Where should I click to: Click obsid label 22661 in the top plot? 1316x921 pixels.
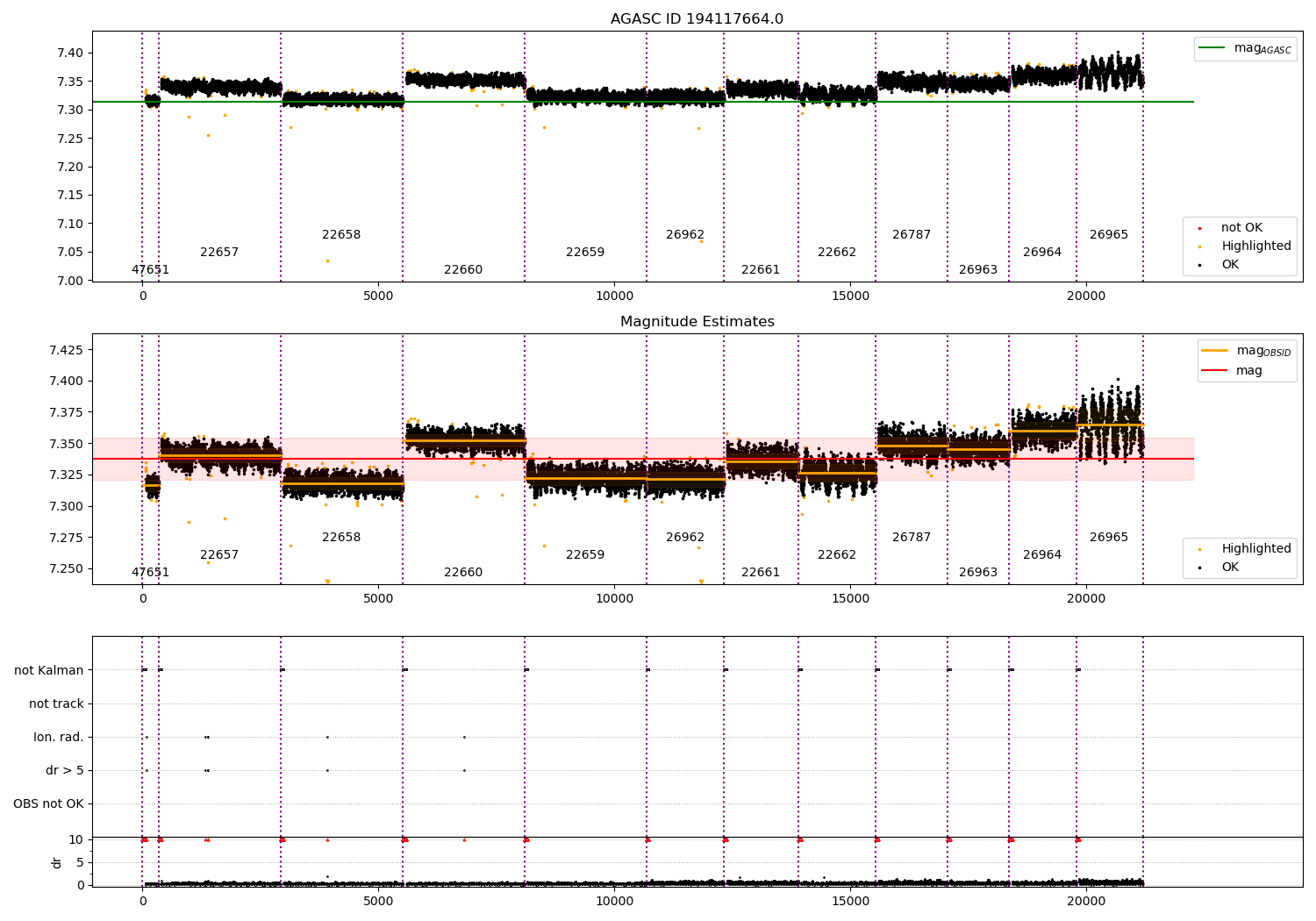tap(761, 270)
